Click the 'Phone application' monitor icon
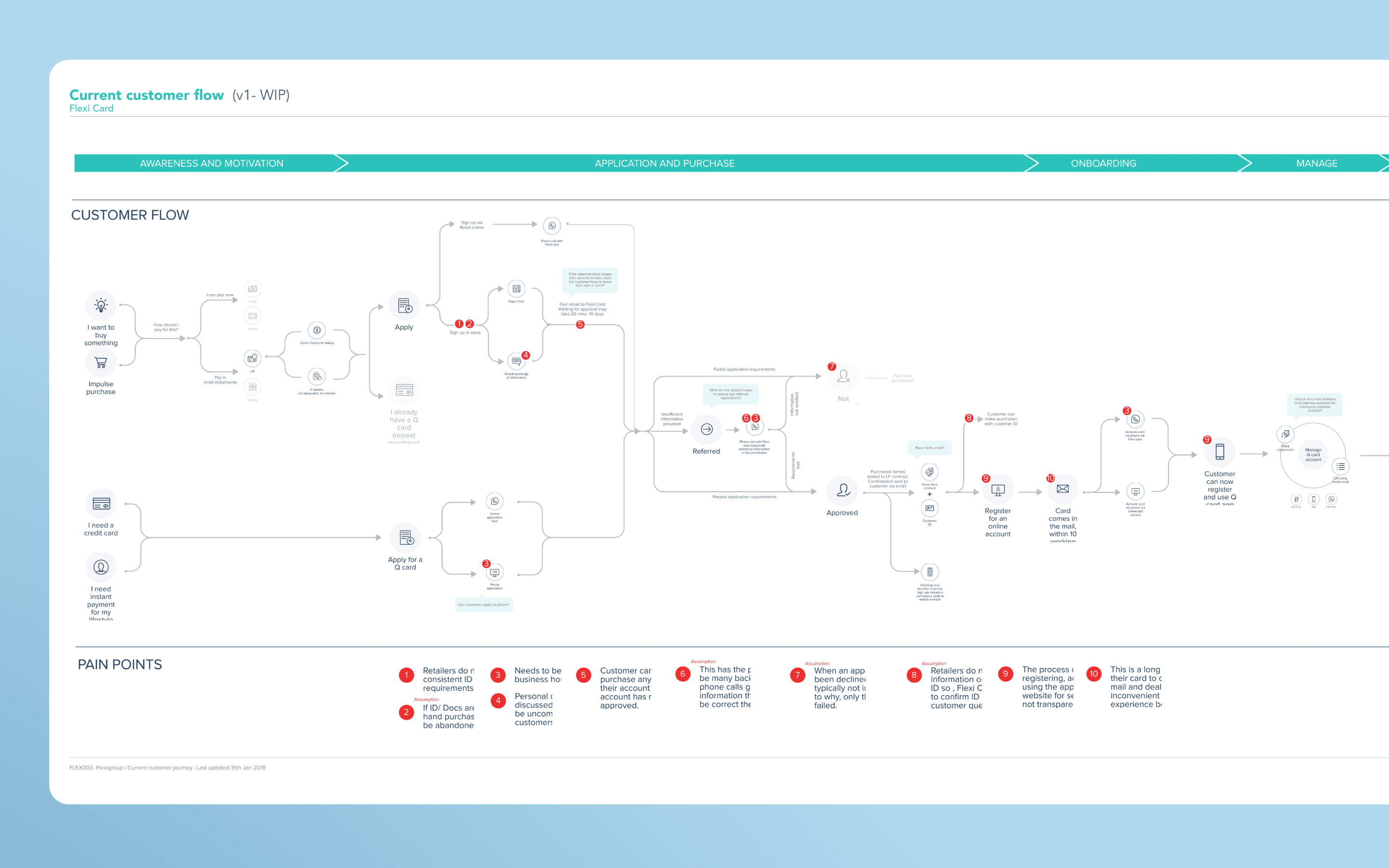 [495, 572]
